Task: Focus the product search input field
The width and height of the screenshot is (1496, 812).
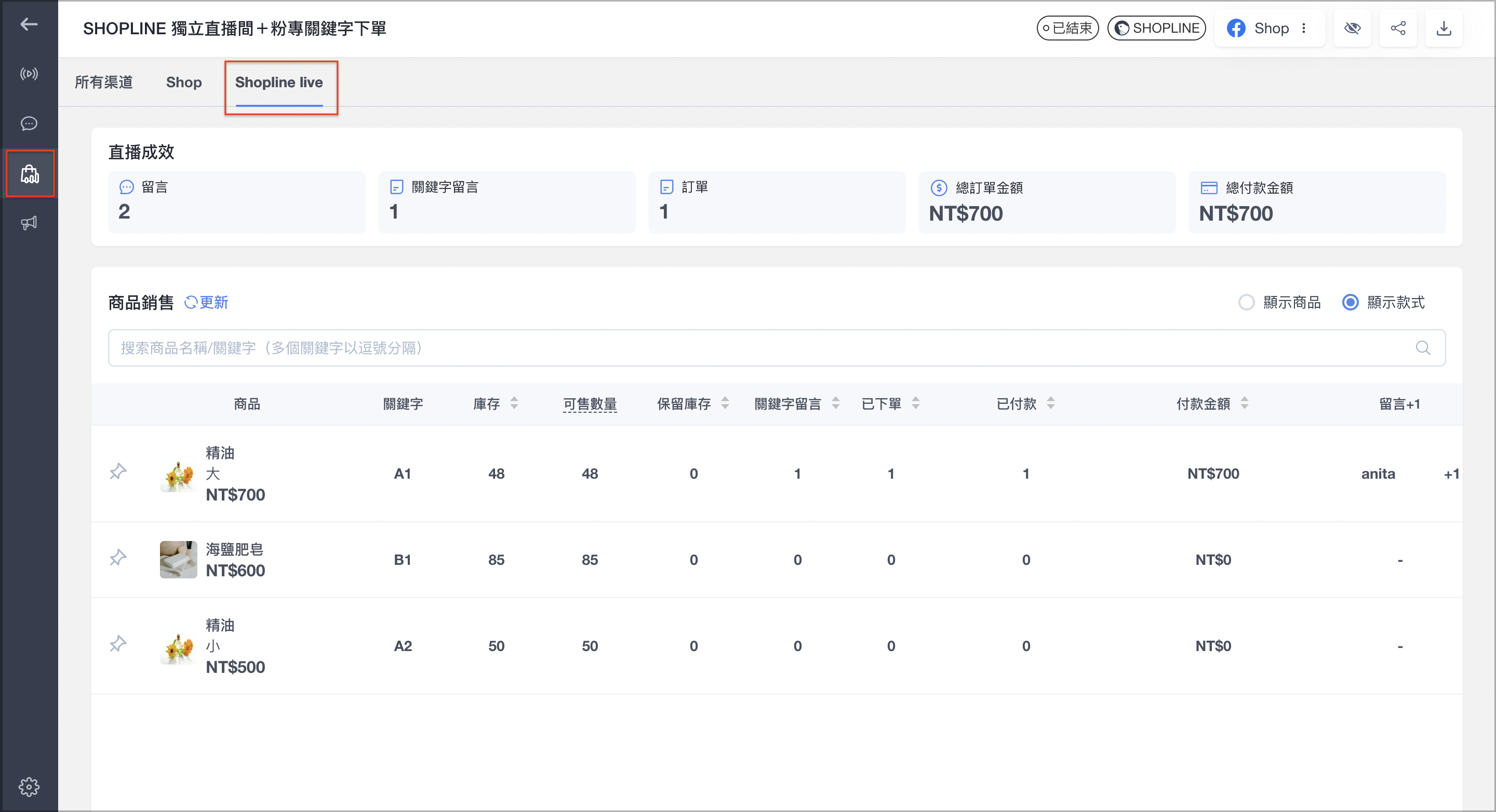Action: 777,348
